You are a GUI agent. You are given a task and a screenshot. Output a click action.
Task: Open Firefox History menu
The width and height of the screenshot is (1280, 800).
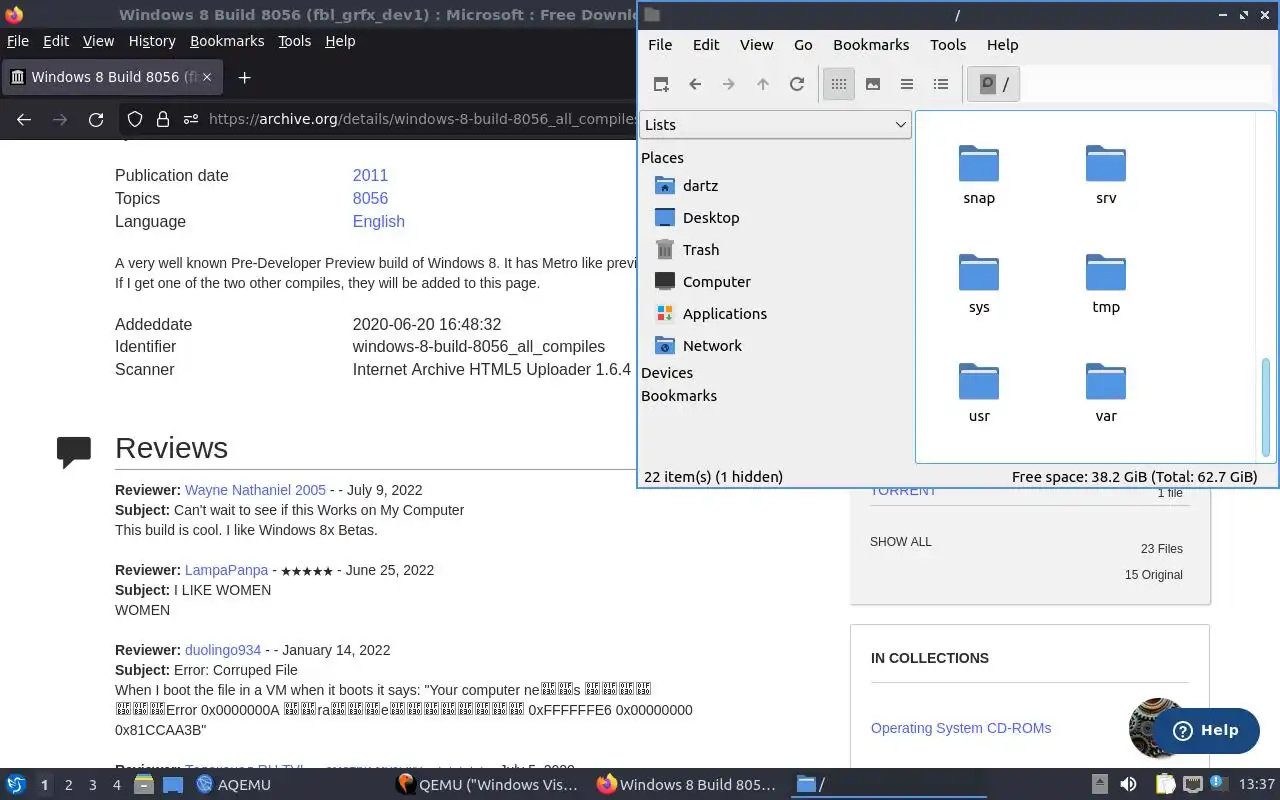point(152,41)
